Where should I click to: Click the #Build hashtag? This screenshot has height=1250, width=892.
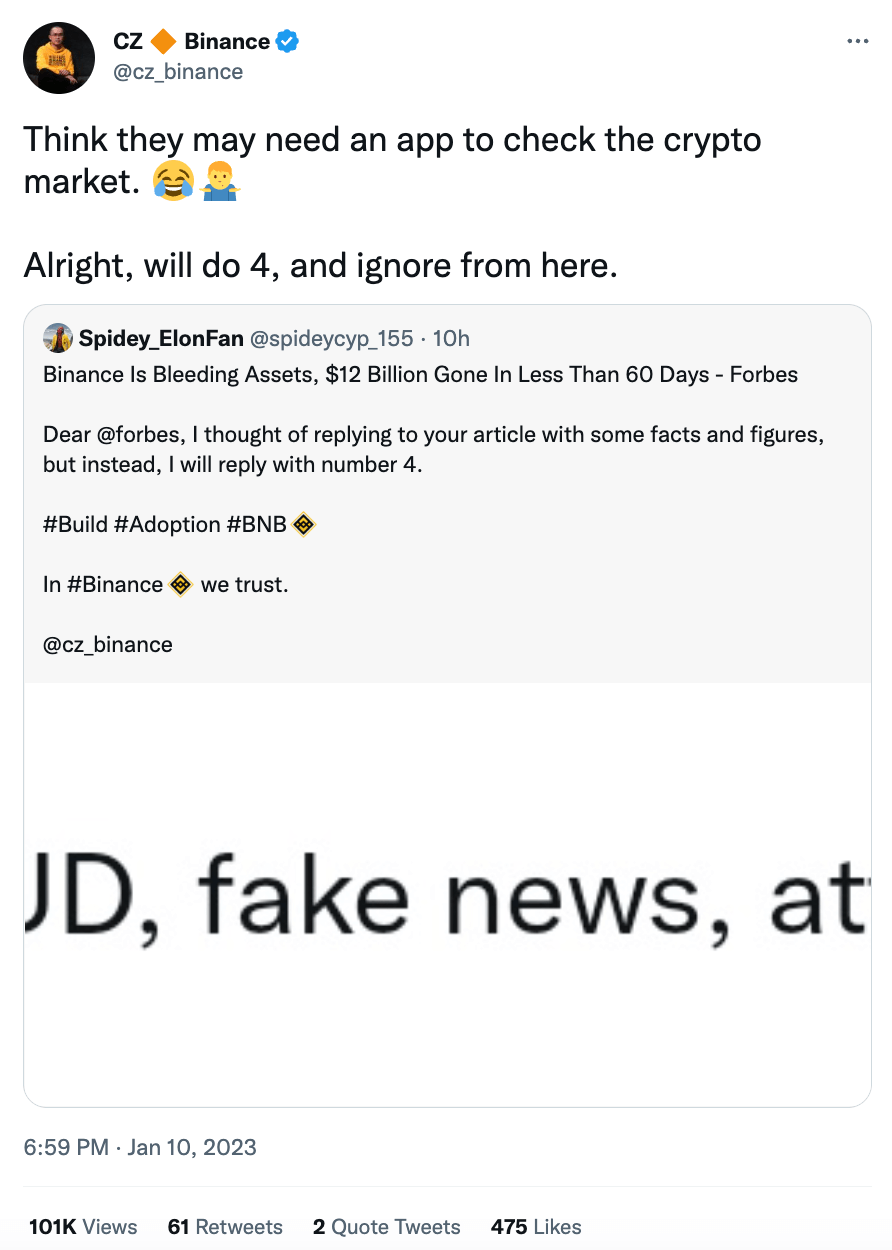tap(75, 525)
